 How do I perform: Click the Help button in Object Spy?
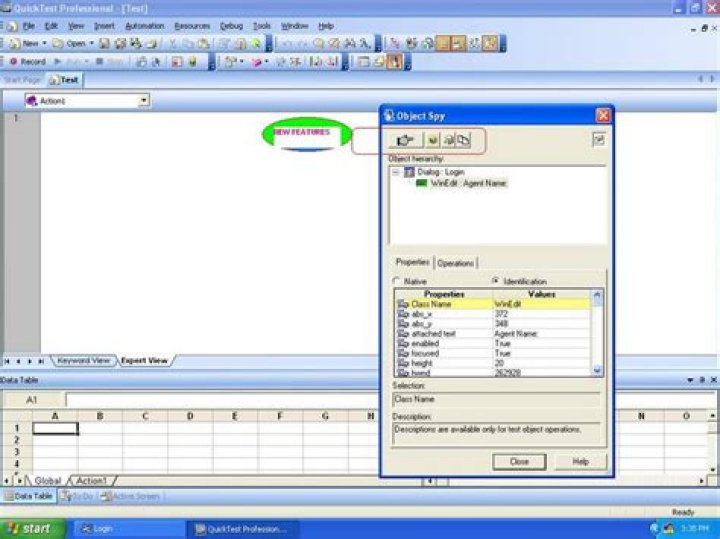[x=580, y=461]
